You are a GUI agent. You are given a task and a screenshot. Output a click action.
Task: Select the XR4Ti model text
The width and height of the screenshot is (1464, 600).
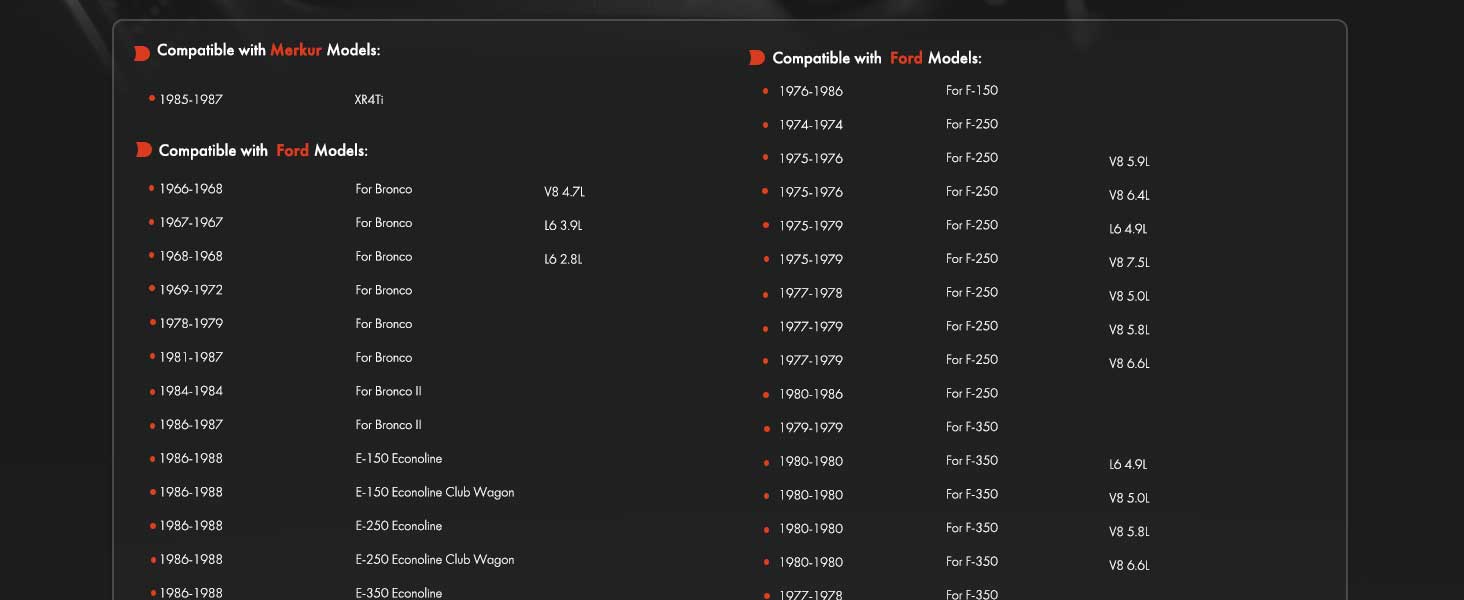[369, 100]
